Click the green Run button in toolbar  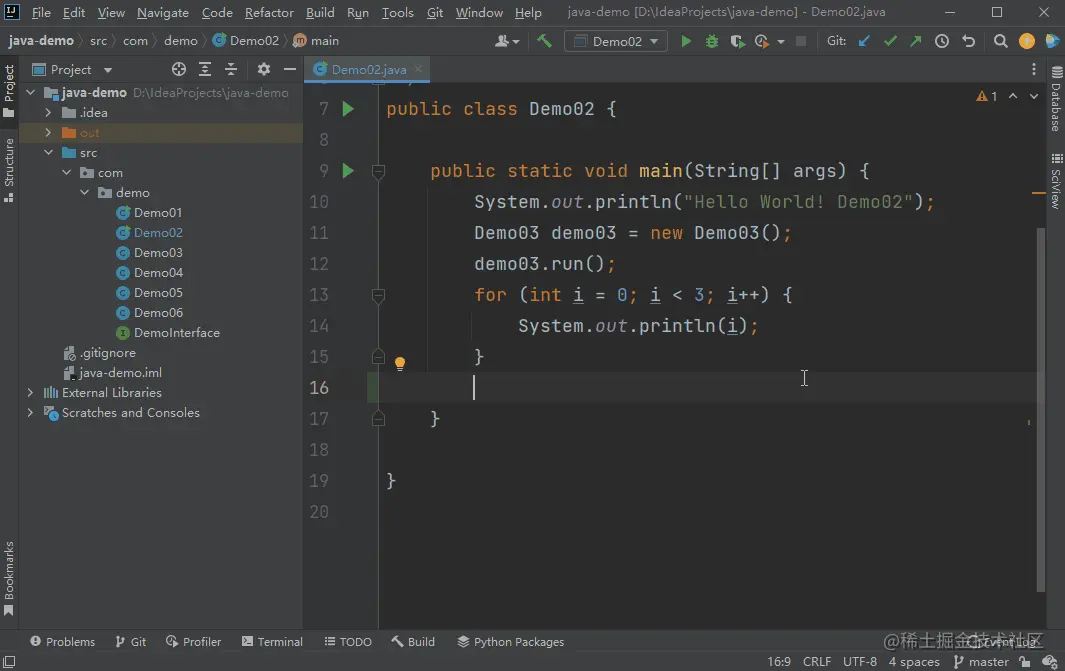[x=686, y=41]
